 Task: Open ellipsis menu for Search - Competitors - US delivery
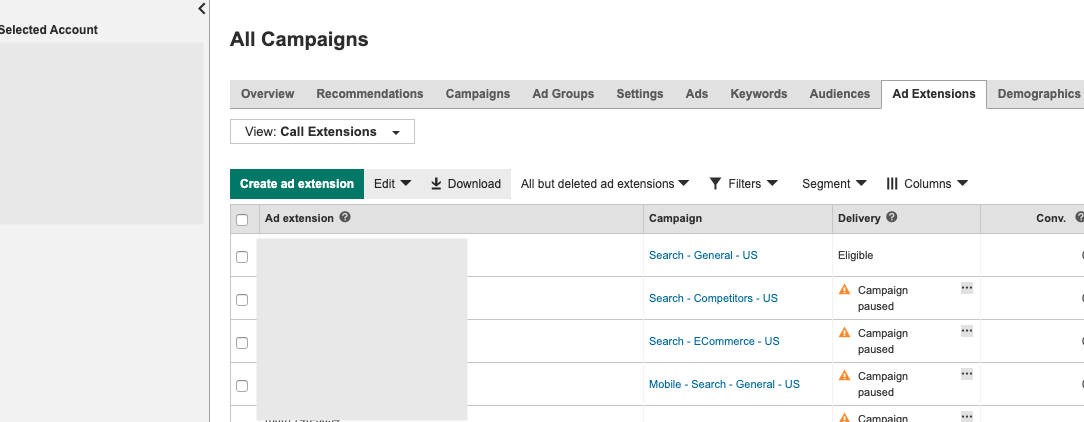point(966,288)
